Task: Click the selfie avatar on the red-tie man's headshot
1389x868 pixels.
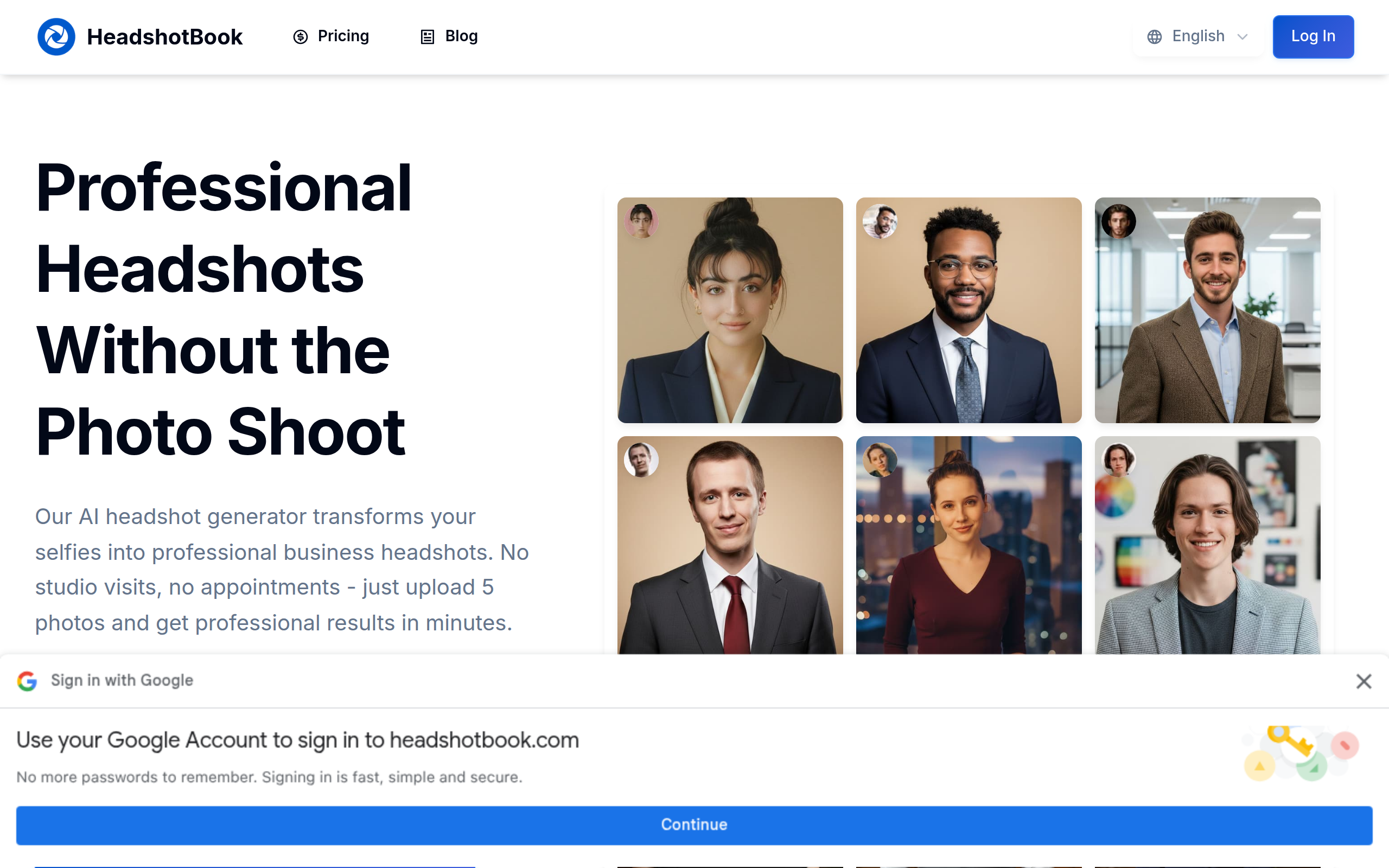Action: point(642,460)
